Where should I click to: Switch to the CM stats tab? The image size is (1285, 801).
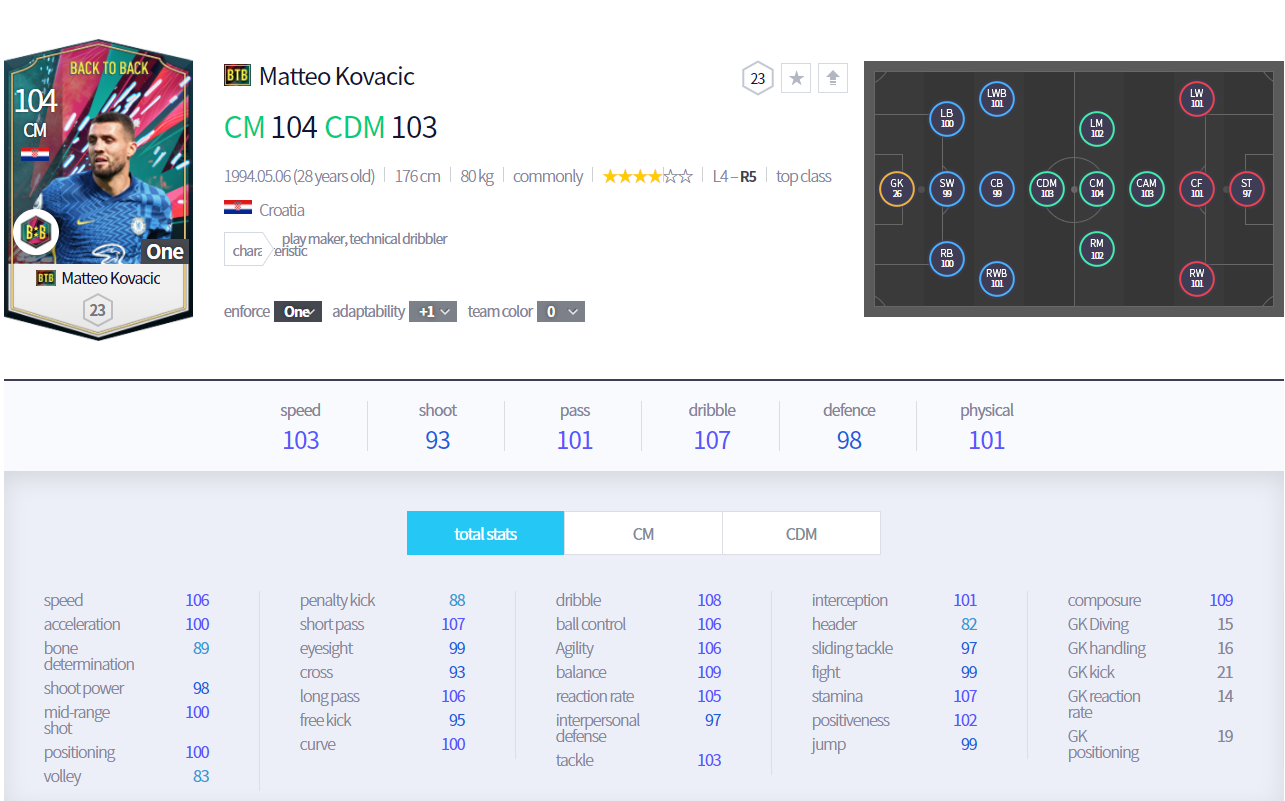click(643, 534)
